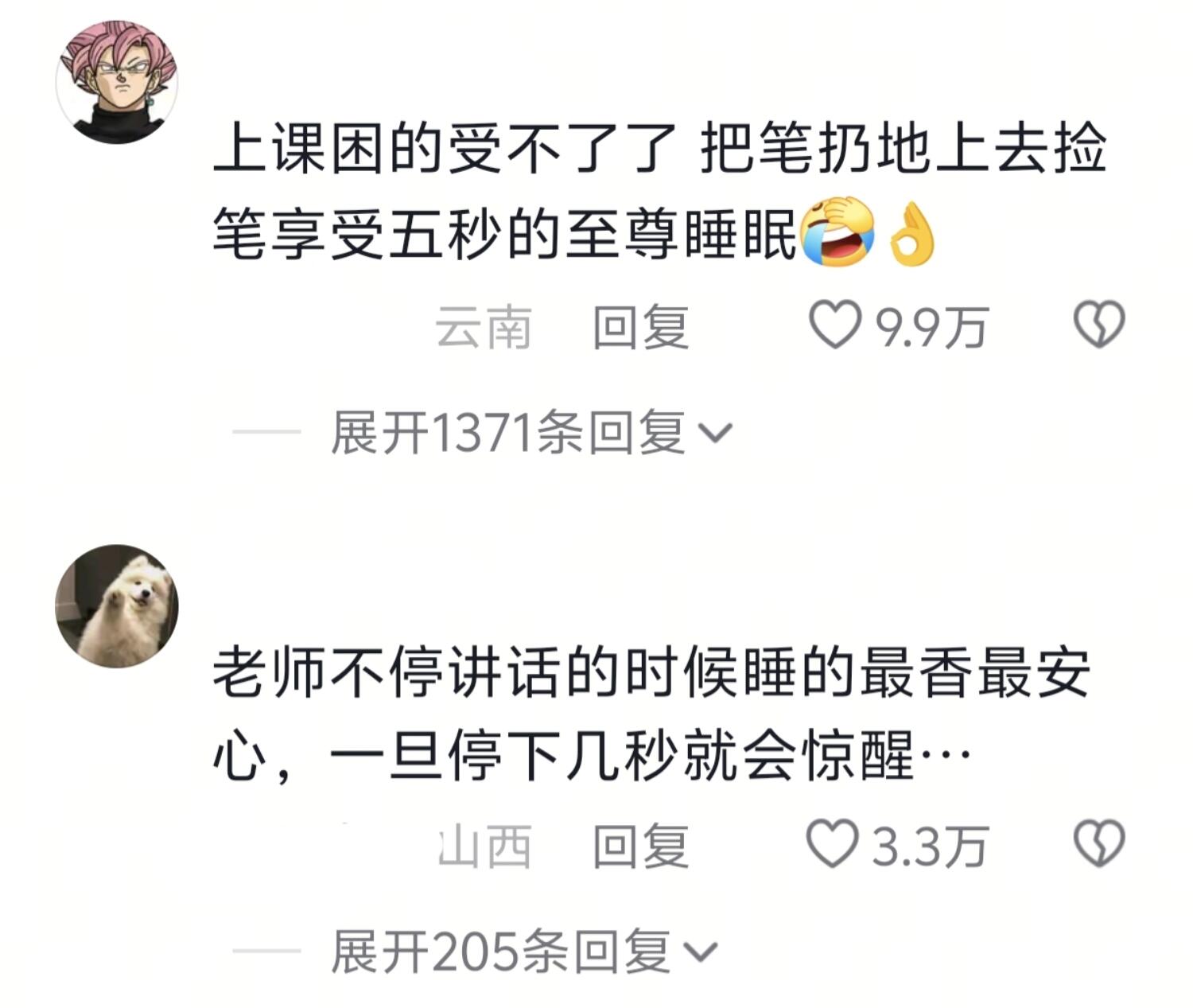Expand the 205 replies thread
Viewport: 1193px width, 1008px height.
[525, 952]
